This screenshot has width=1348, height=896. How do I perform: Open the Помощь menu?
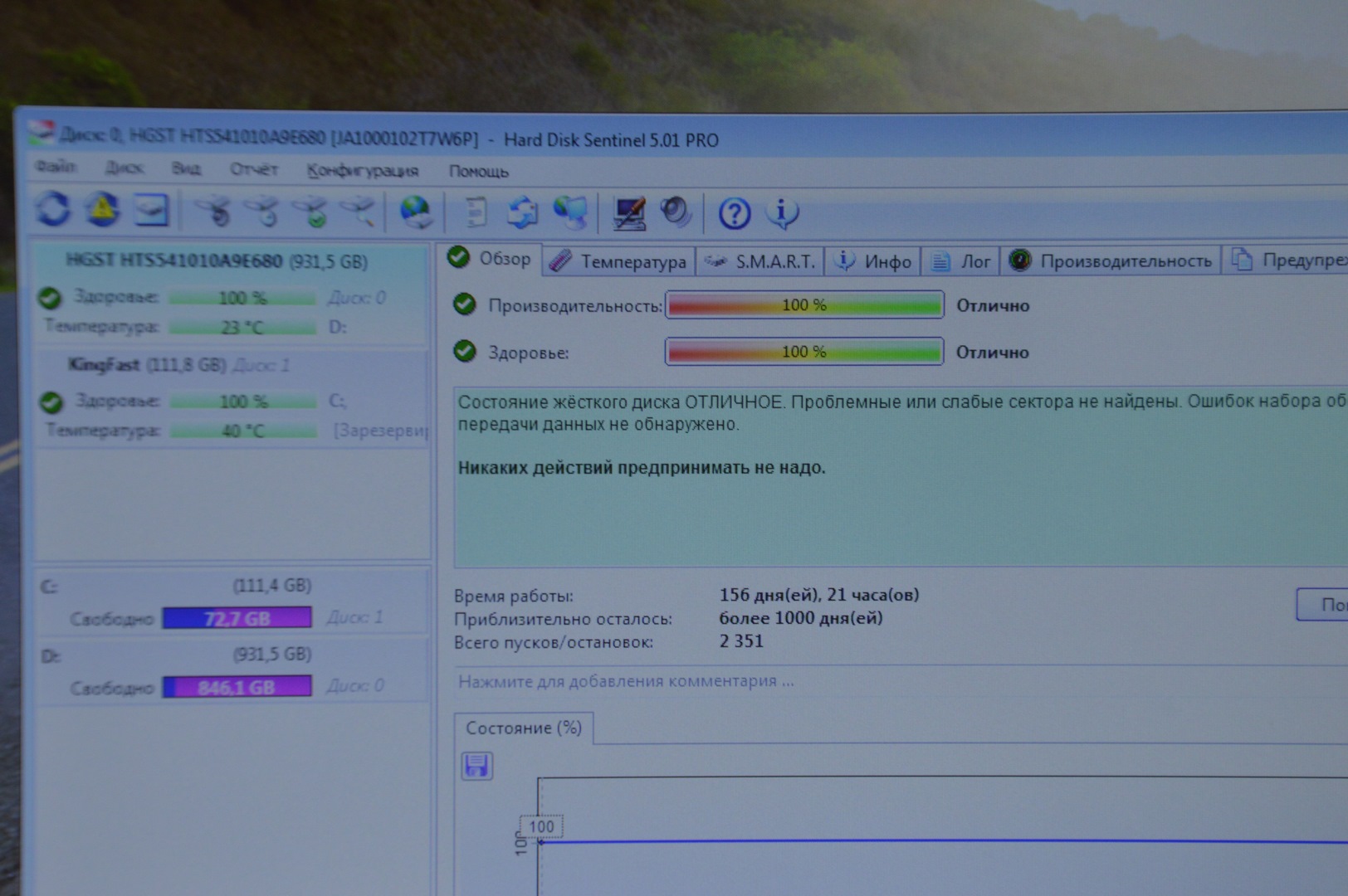click(x=478, y=172)
